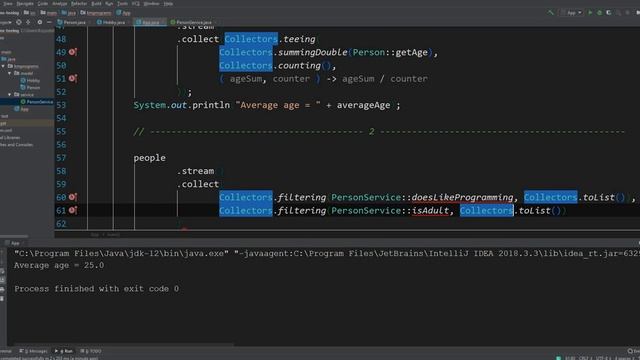Click External Libraries in project tree

tap(10, 138)
